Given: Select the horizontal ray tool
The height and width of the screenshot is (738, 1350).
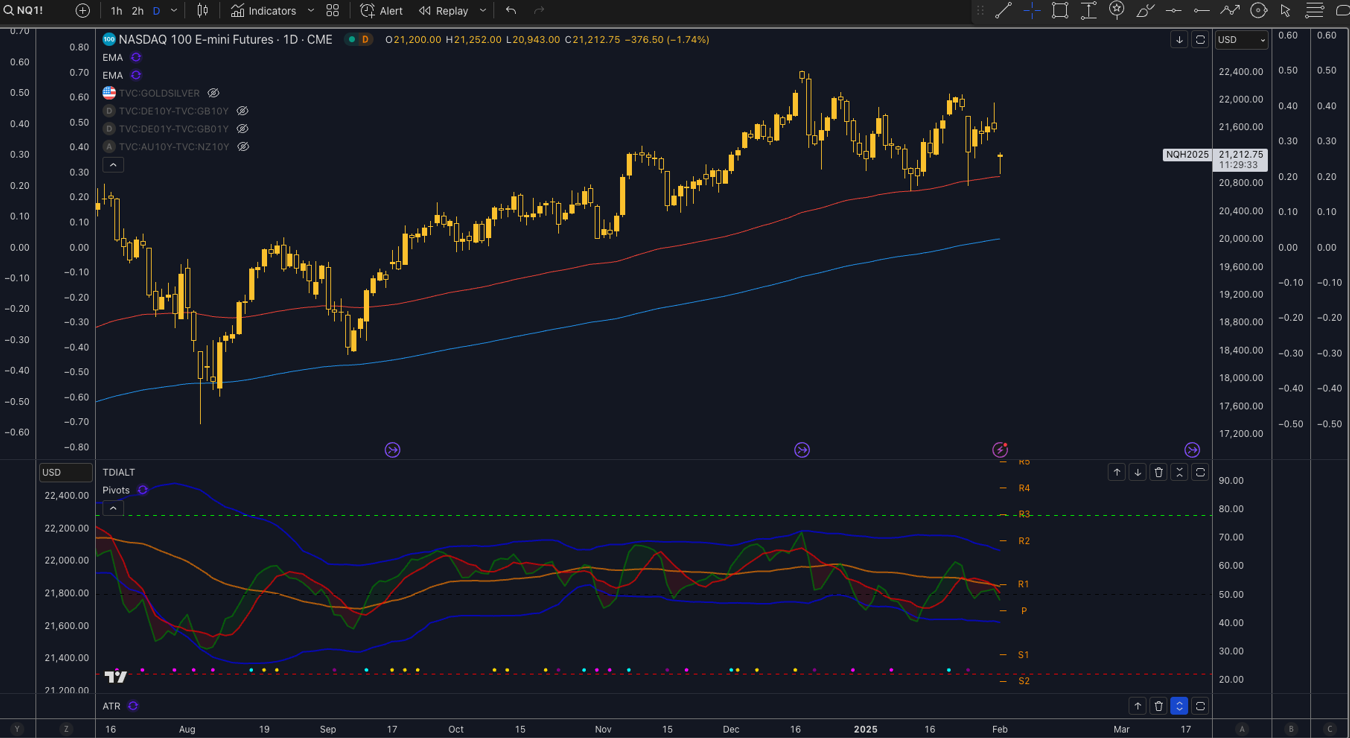Looking at the screenshot, I should pos(1202,11).
